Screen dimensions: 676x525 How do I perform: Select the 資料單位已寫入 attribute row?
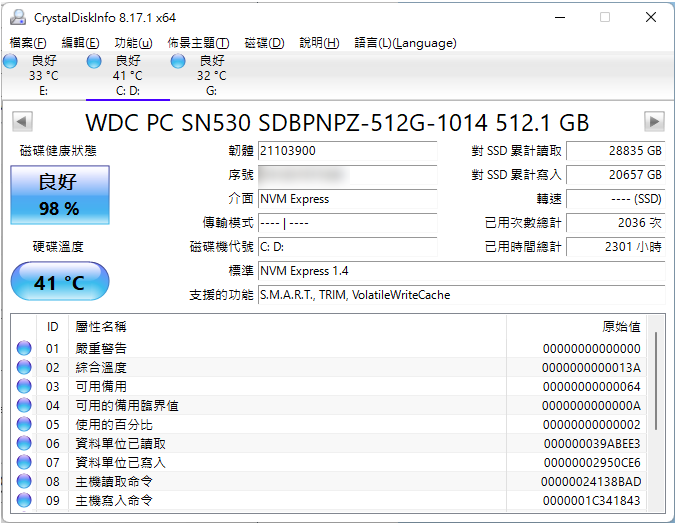coord(329,462)
